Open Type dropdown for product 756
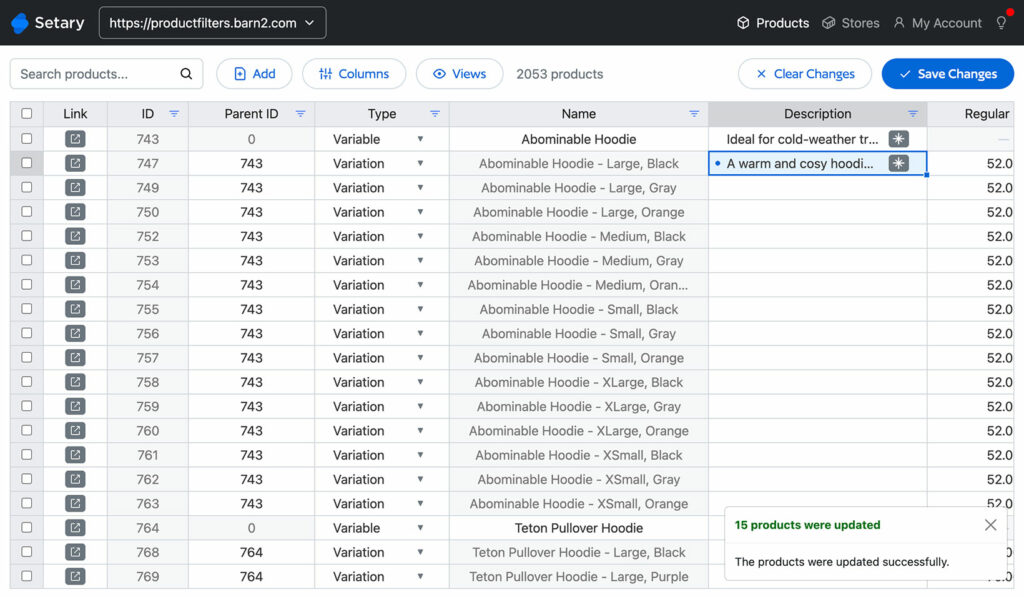The height and width of the screenshot is (597, 1024). (x=421, y=333)
